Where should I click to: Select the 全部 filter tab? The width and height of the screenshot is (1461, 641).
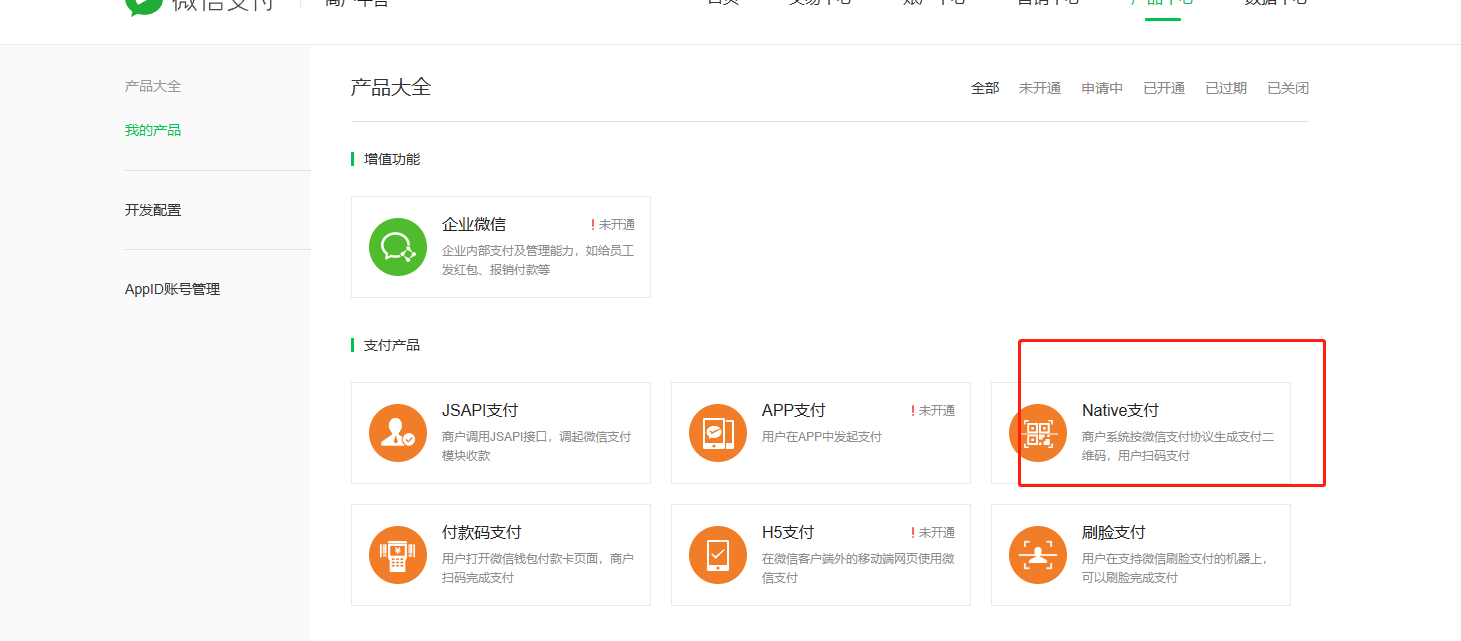(985, 88)
